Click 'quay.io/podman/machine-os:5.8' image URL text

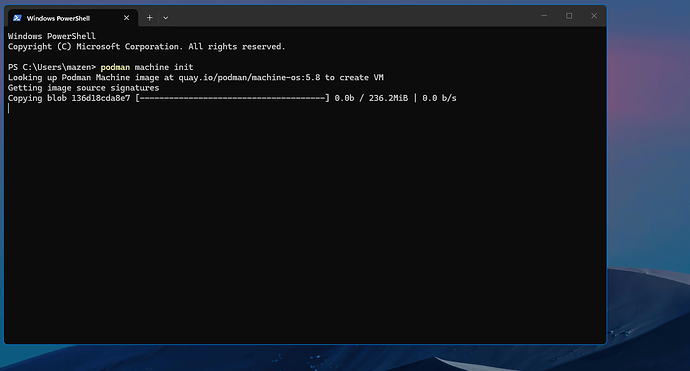coord(249,77)
